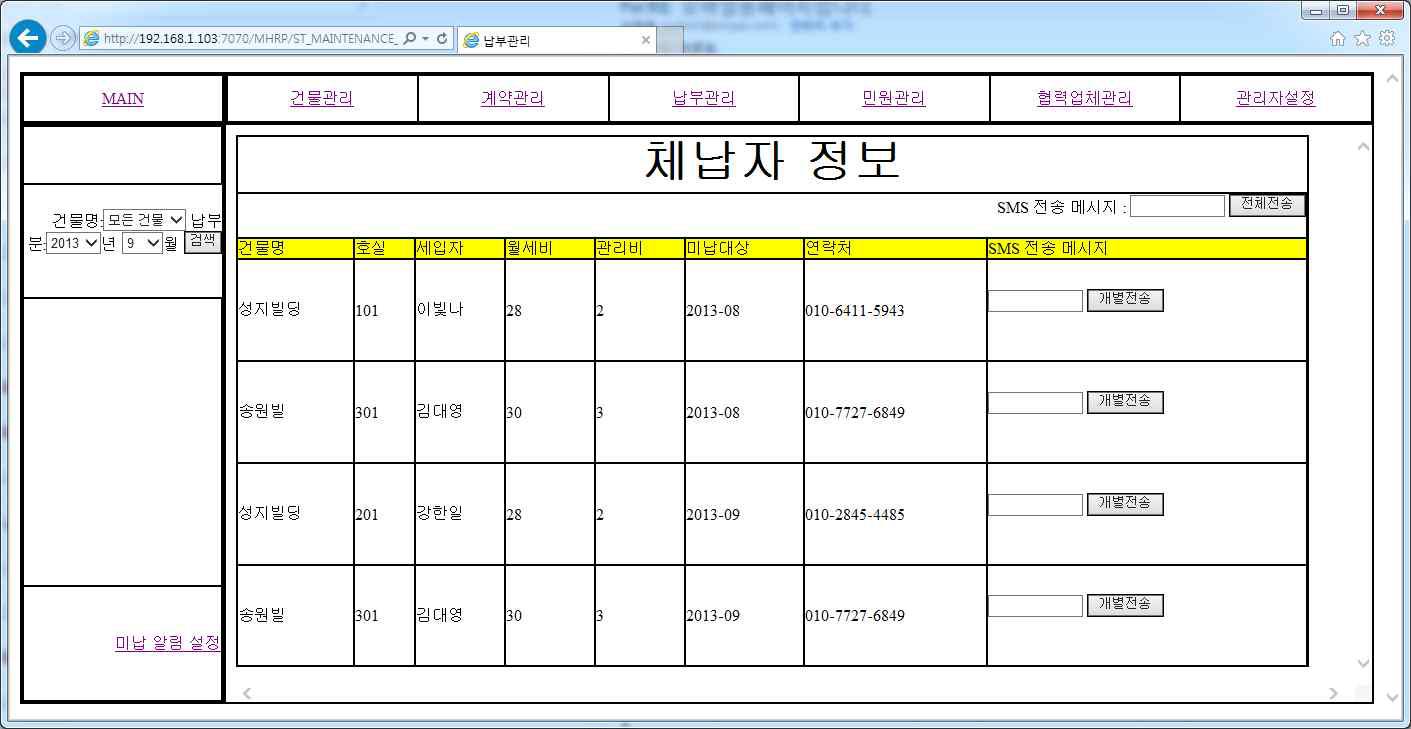Expand the 2013 year dropdown
Image resolution: width=1411 pixels, height=729 pixels.
[x=73, y=243]
